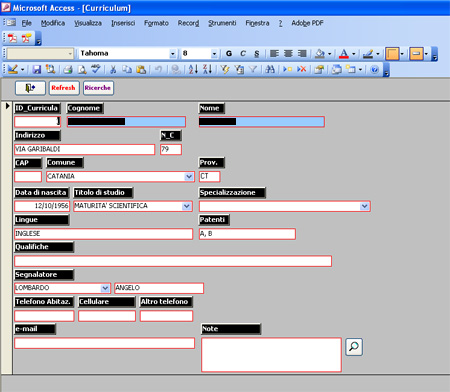Expand the Titolo di studio dropdown

click(187, 206)
